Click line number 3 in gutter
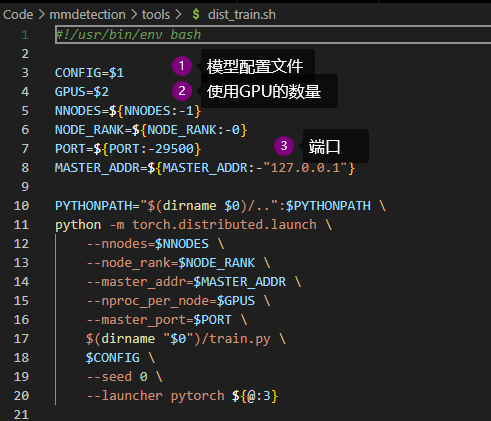 click(25, 73)
